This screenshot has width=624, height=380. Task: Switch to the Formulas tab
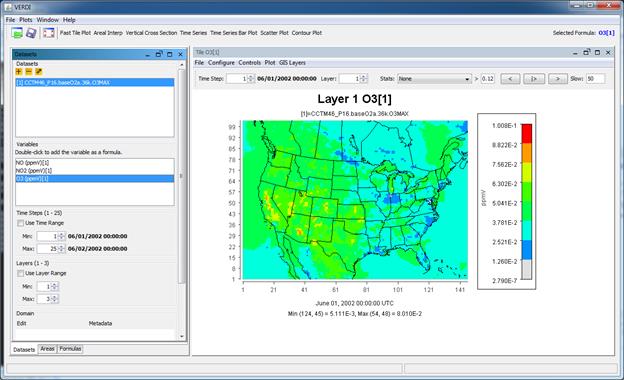point(70,349)
